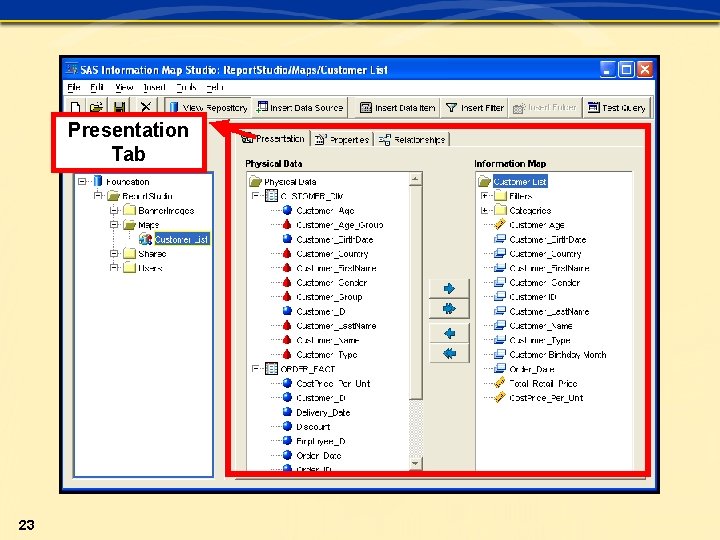The image size is (720, 540).
Task: Click Insert Data Source button
Action: coord(299,107)
